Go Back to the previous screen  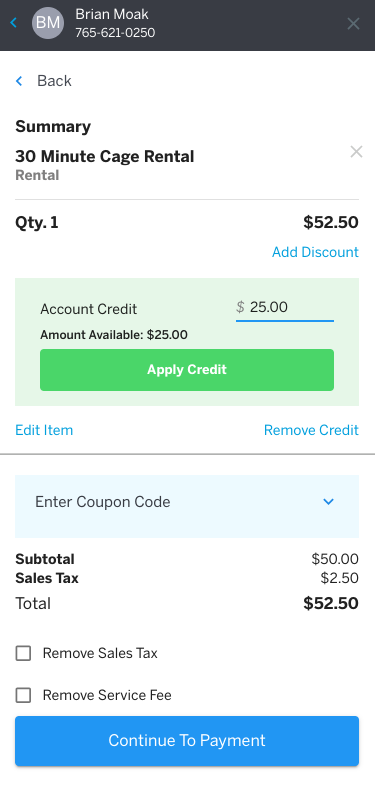coord(54,81)
